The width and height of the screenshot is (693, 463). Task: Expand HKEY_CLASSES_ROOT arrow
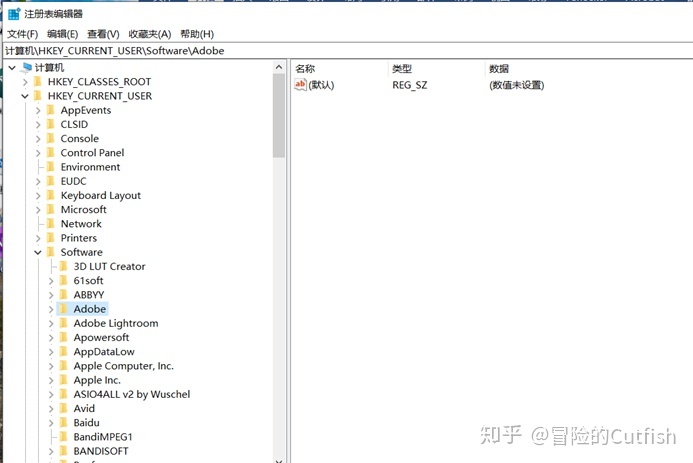tap(25, 82)
